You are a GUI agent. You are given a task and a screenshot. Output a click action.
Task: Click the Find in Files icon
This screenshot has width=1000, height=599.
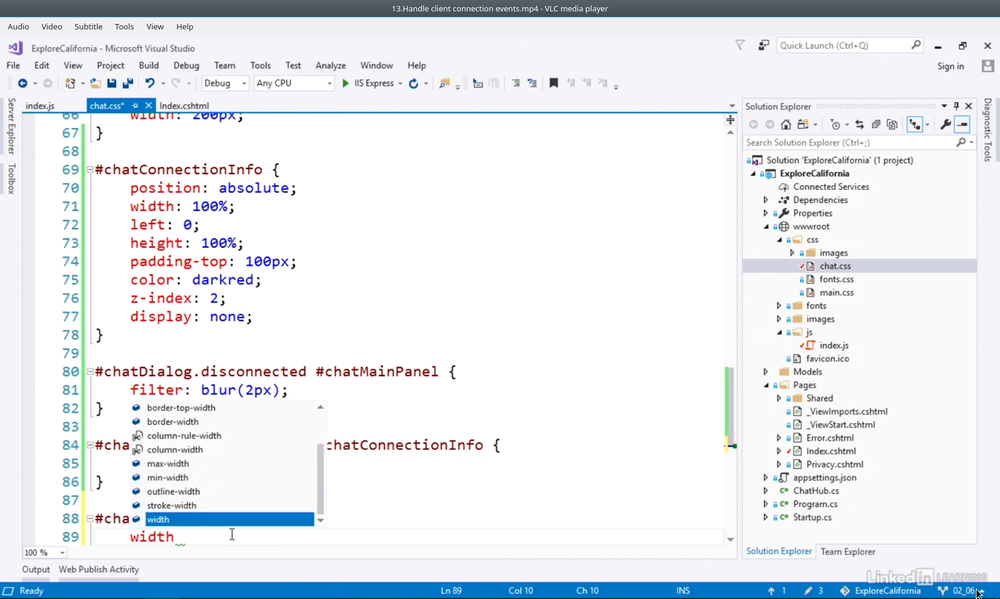click(445, 84)
